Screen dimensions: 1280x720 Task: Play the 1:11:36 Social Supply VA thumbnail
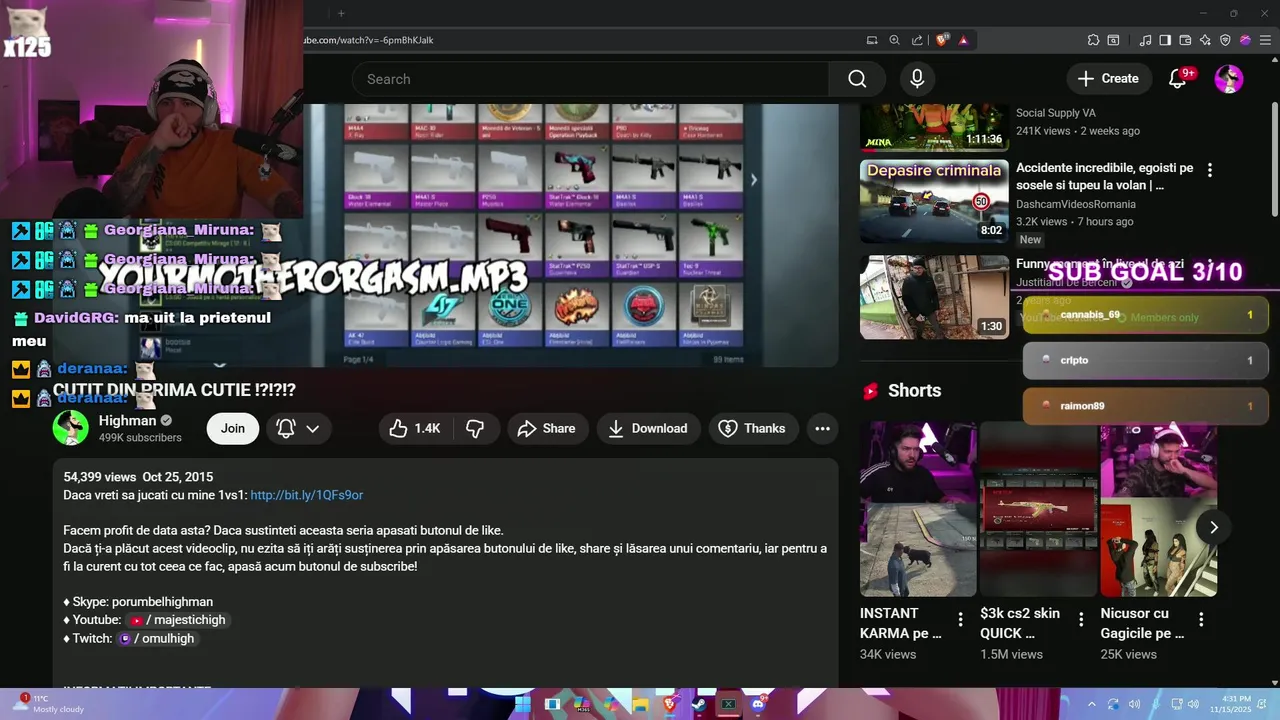coord(935,126)
